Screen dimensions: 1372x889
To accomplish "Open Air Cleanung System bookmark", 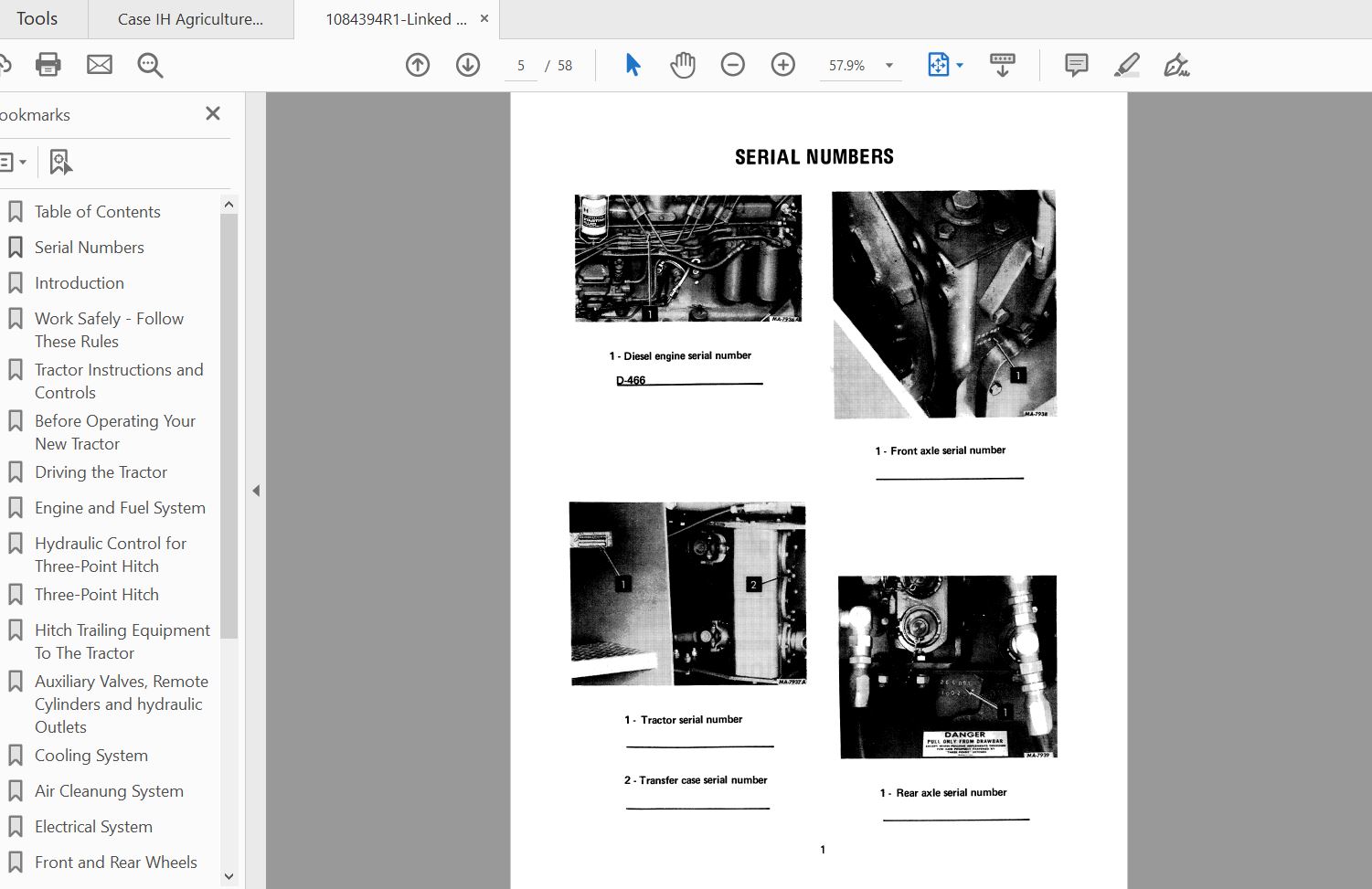I will [109, 791].
